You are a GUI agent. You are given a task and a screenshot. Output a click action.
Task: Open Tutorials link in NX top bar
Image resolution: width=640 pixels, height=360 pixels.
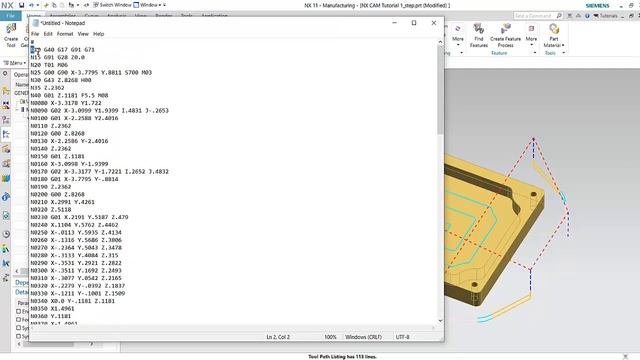coord(605,16)
